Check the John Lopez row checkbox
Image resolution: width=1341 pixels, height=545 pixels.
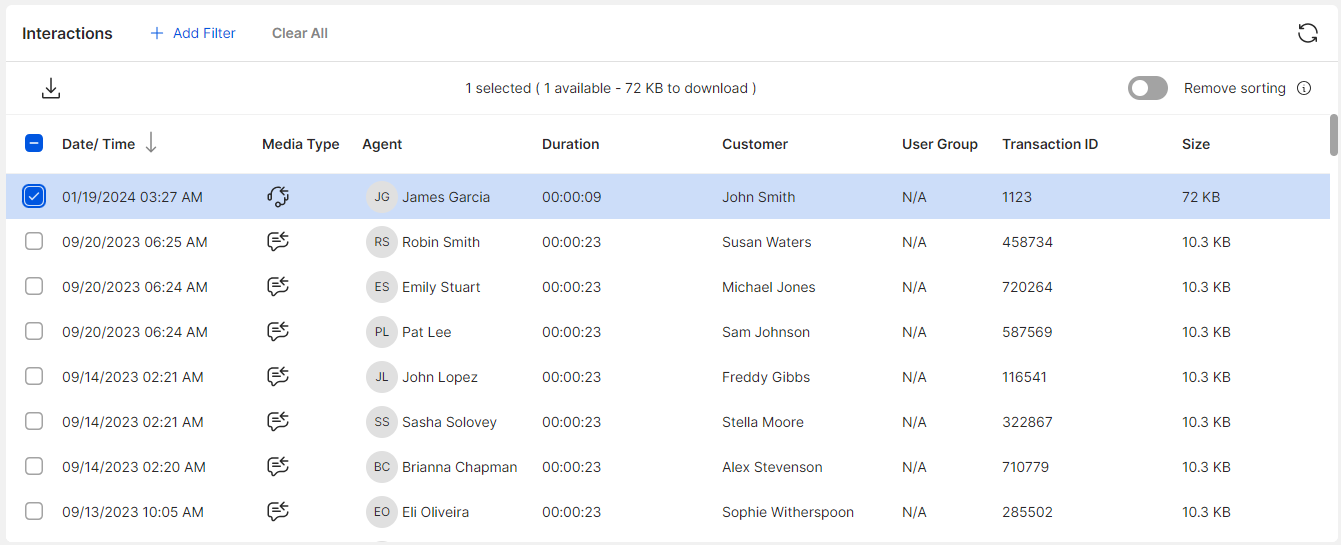pyautogui.click(x=34, y=377)
